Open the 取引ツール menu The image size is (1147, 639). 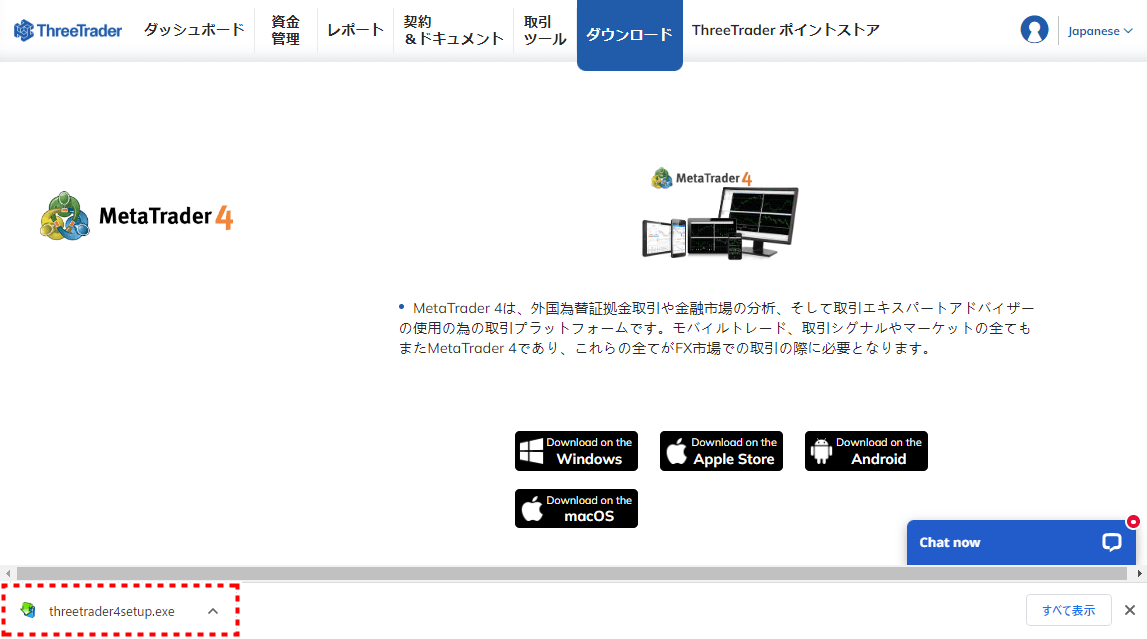[545, 30]
